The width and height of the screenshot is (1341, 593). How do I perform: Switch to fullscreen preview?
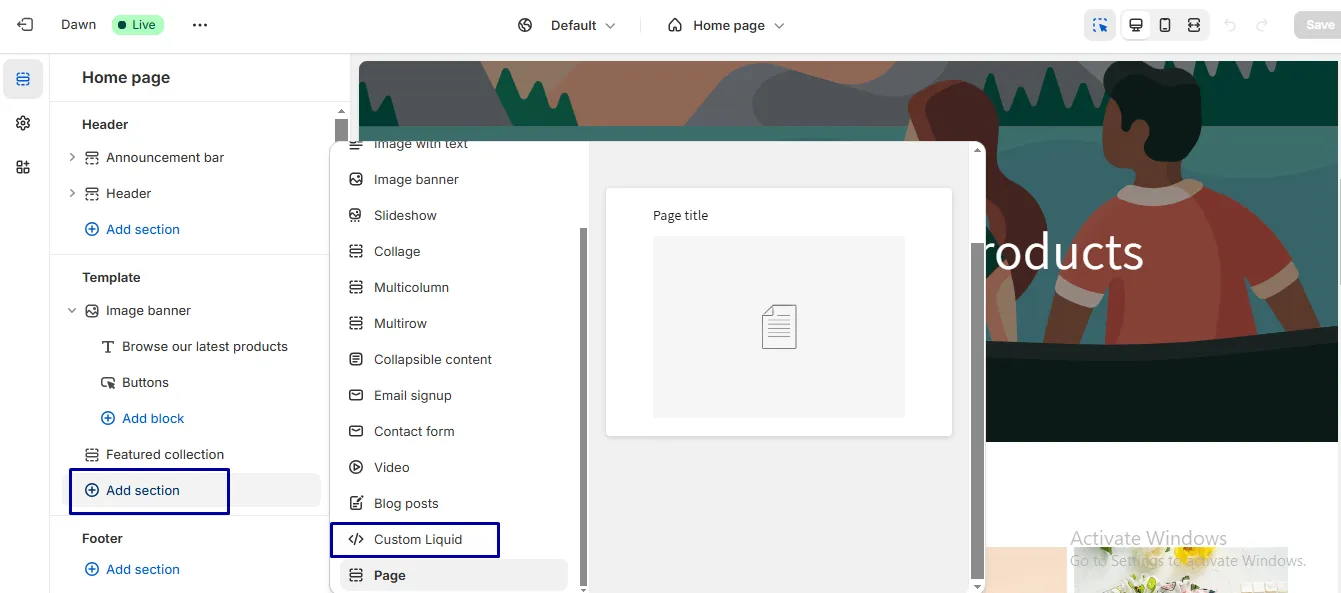click(x=1194, y=25)
